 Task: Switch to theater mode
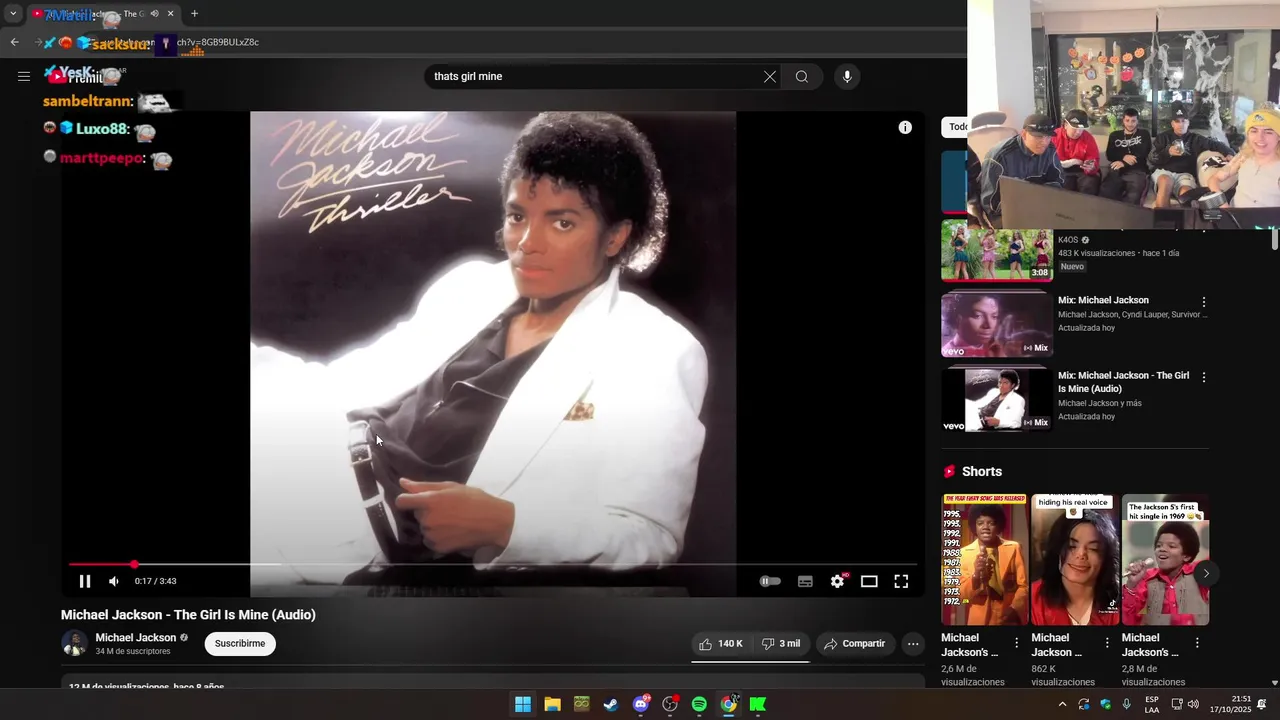pyautogui.click(x=869, y=581)
